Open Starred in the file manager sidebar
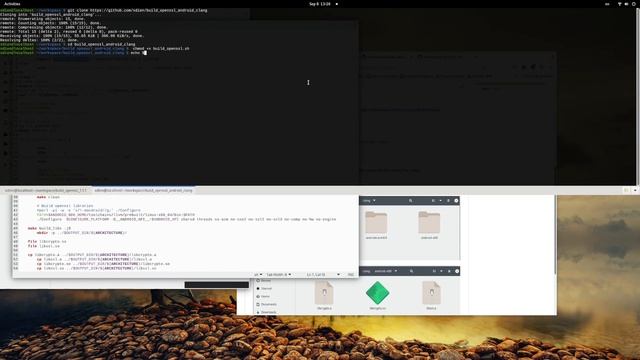 click(x=266, y=289)
